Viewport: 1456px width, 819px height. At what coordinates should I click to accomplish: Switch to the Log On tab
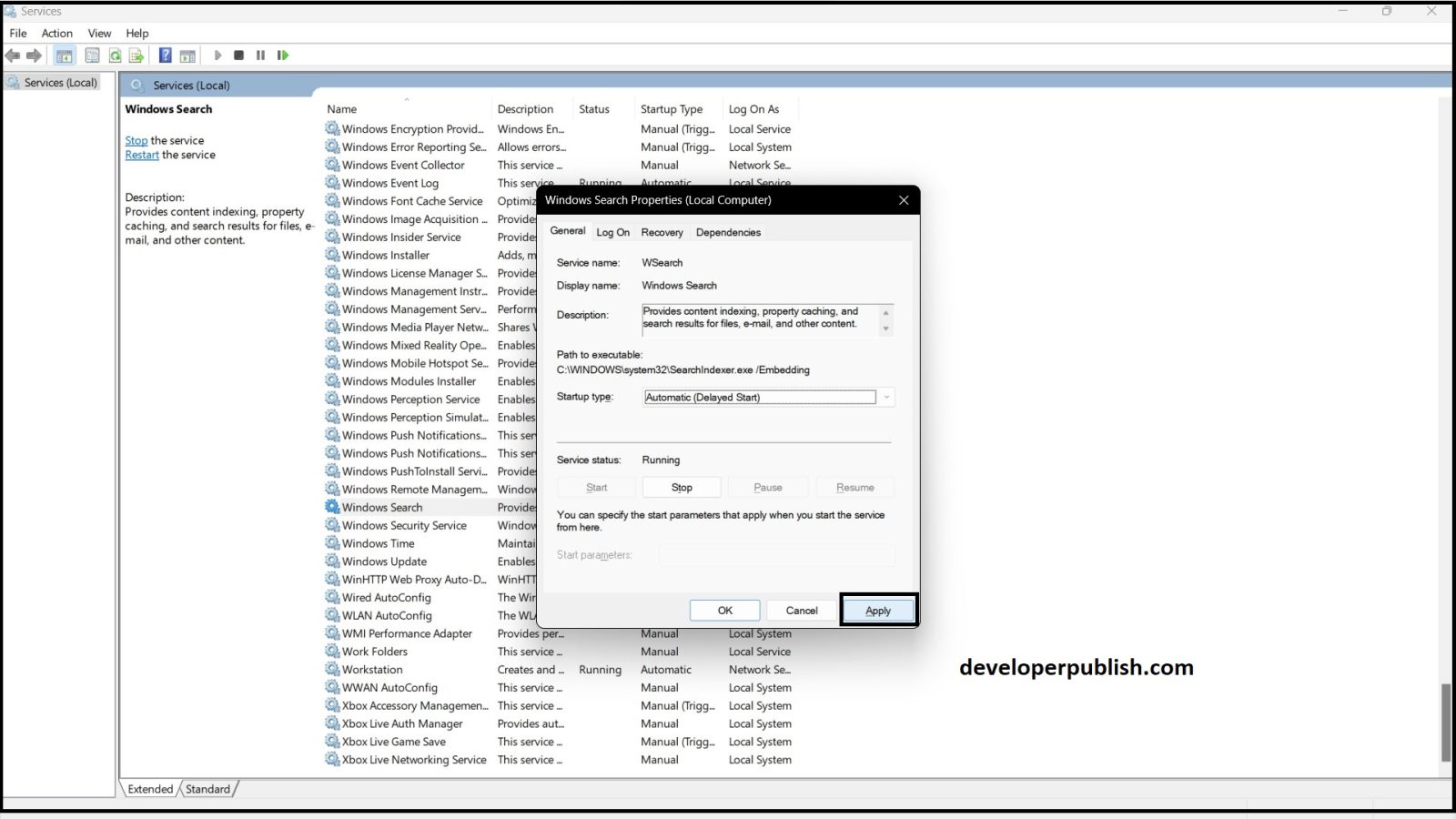click(612, 232)
